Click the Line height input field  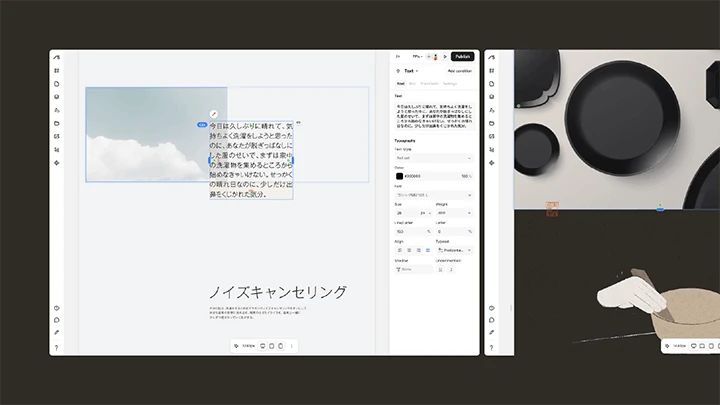[x=413, y=231]
